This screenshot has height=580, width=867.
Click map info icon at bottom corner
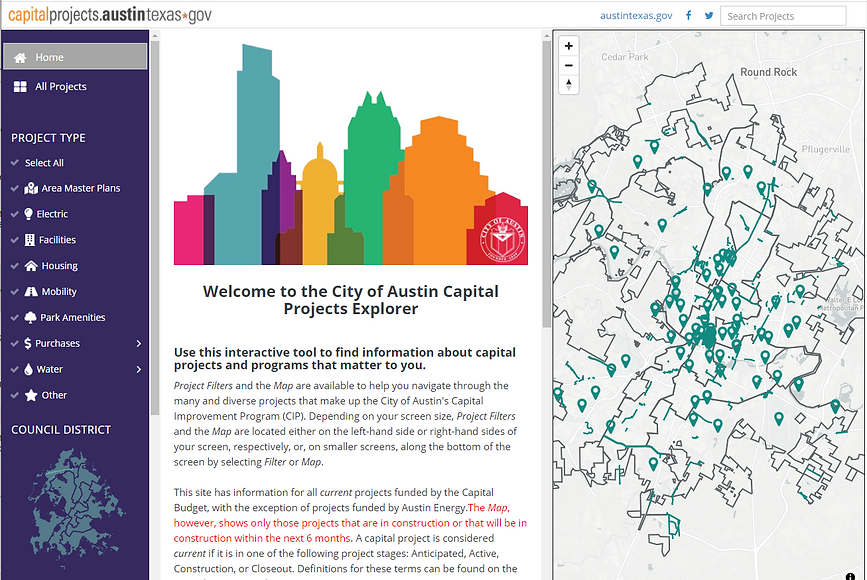(x=850, y=576)
